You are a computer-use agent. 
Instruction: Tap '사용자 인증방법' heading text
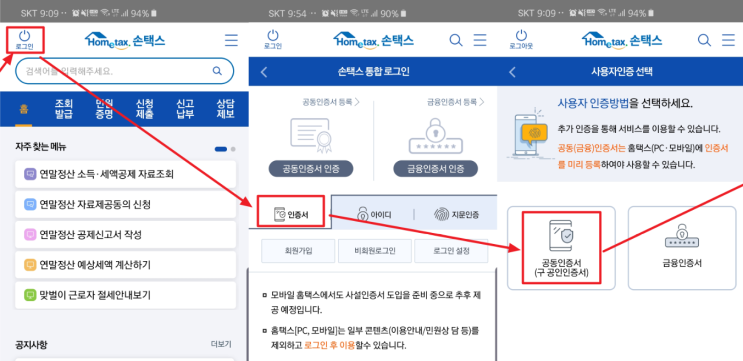(593, 104)
